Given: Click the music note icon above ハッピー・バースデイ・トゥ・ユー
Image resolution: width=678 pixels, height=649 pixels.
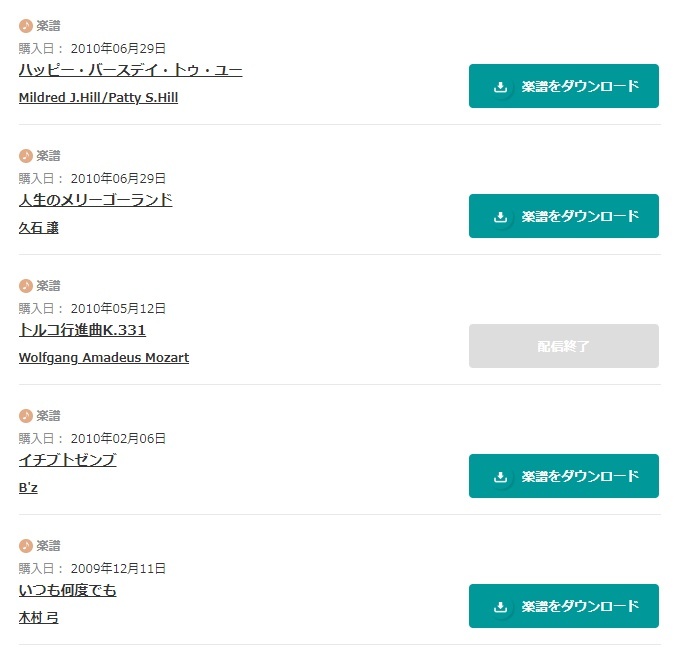Looking at the screenshot, I should pos(26,26).
